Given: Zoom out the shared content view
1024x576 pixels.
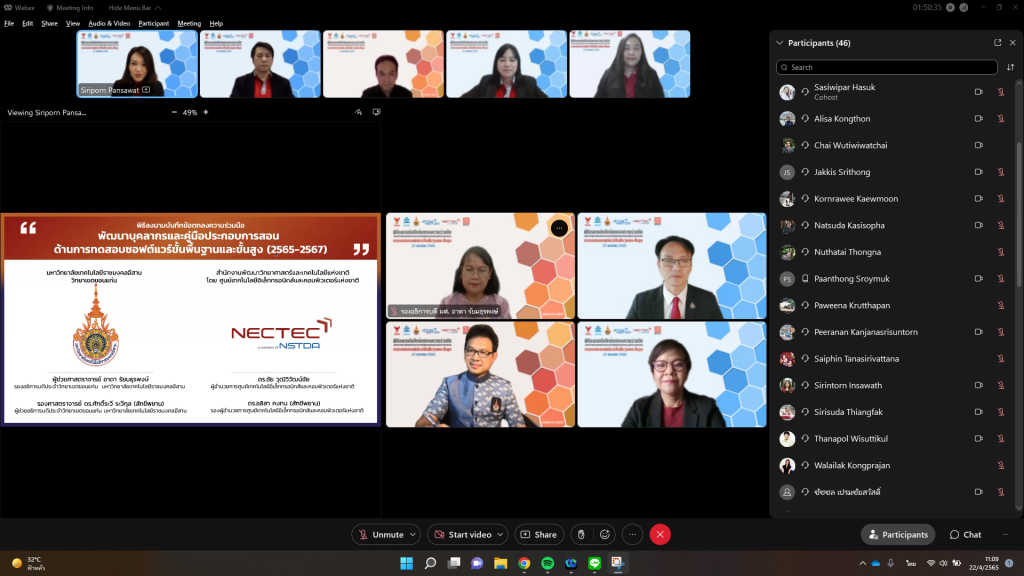Looking at the screenshot, I should [174, 113].
